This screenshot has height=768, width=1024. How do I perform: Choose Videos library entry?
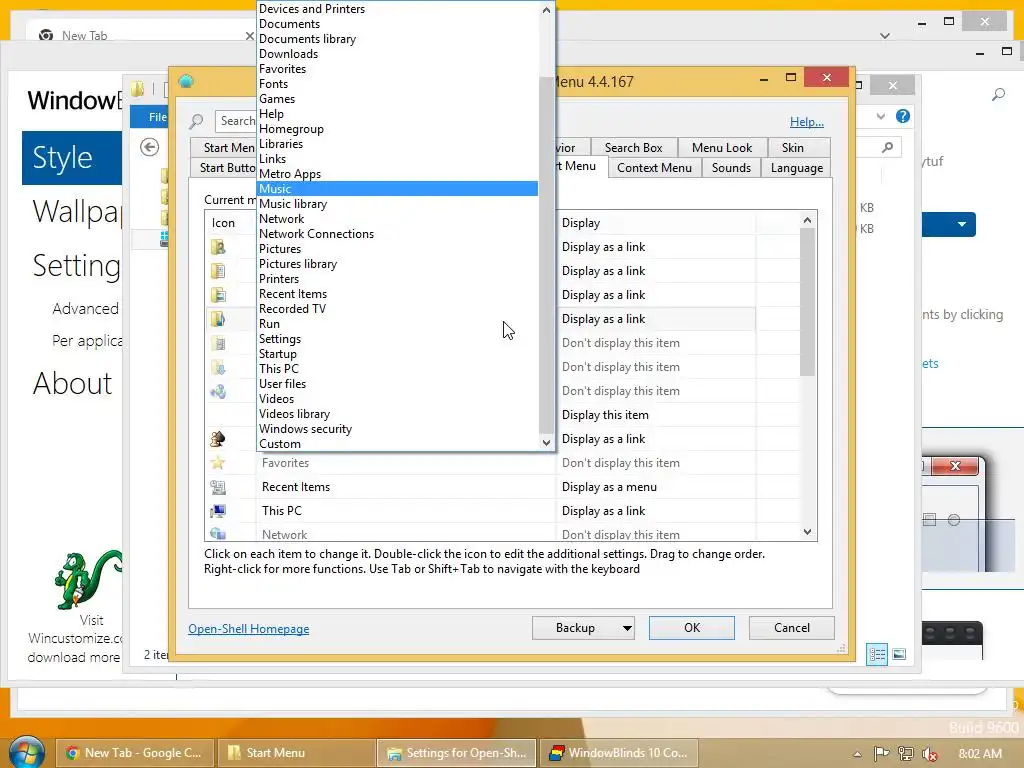[398, 415]
